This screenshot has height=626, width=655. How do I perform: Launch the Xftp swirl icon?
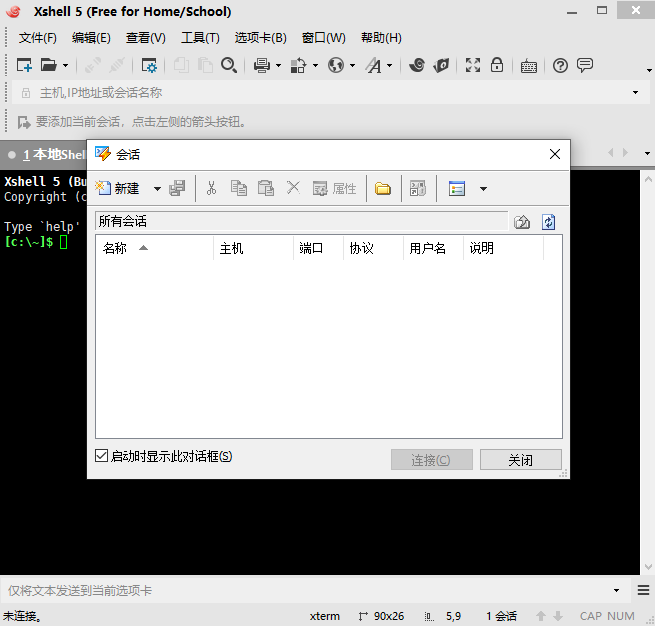point(417,65)
